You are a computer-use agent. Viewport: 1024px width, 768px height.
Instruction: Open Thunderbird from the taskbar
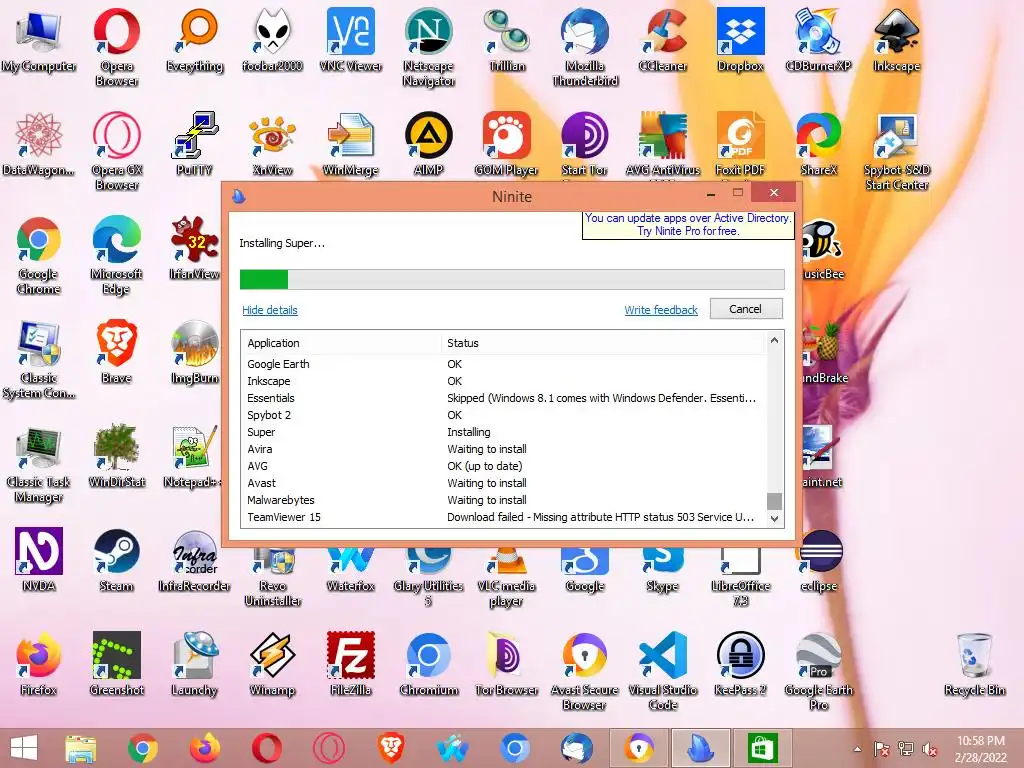[577, 748]
